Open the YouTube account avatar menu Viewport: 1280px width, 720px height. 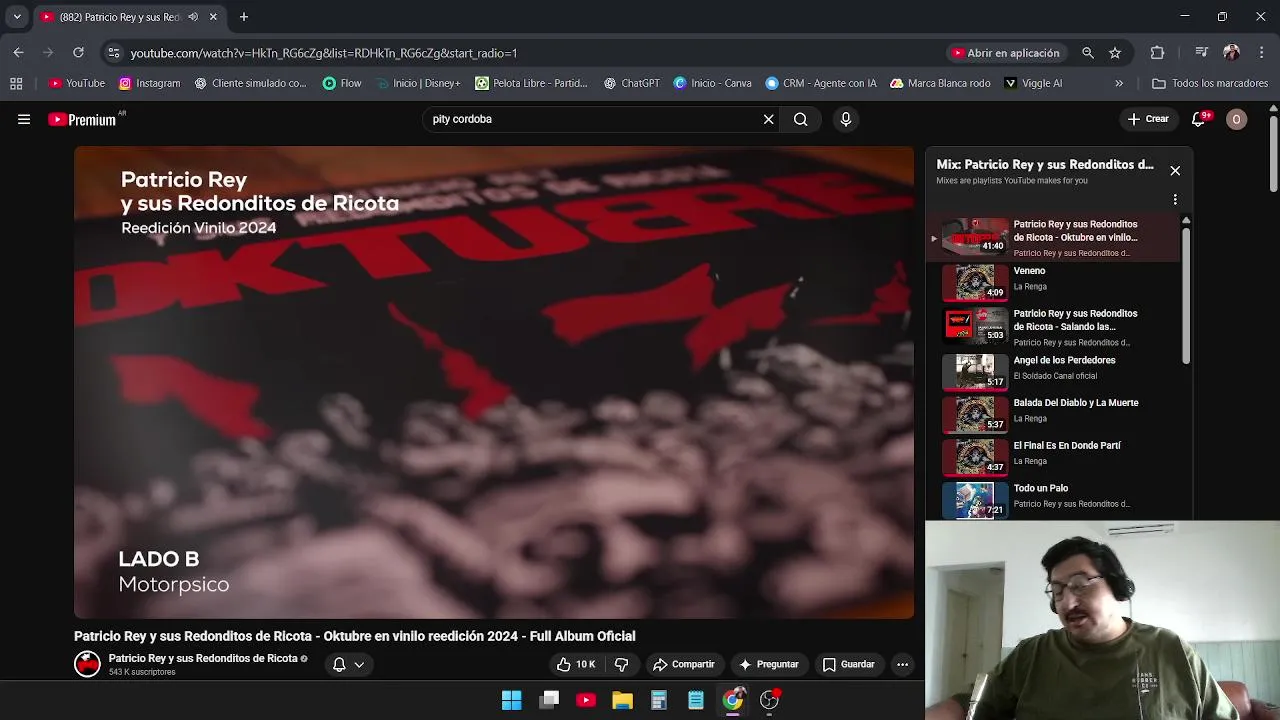tap(1236, 119)
